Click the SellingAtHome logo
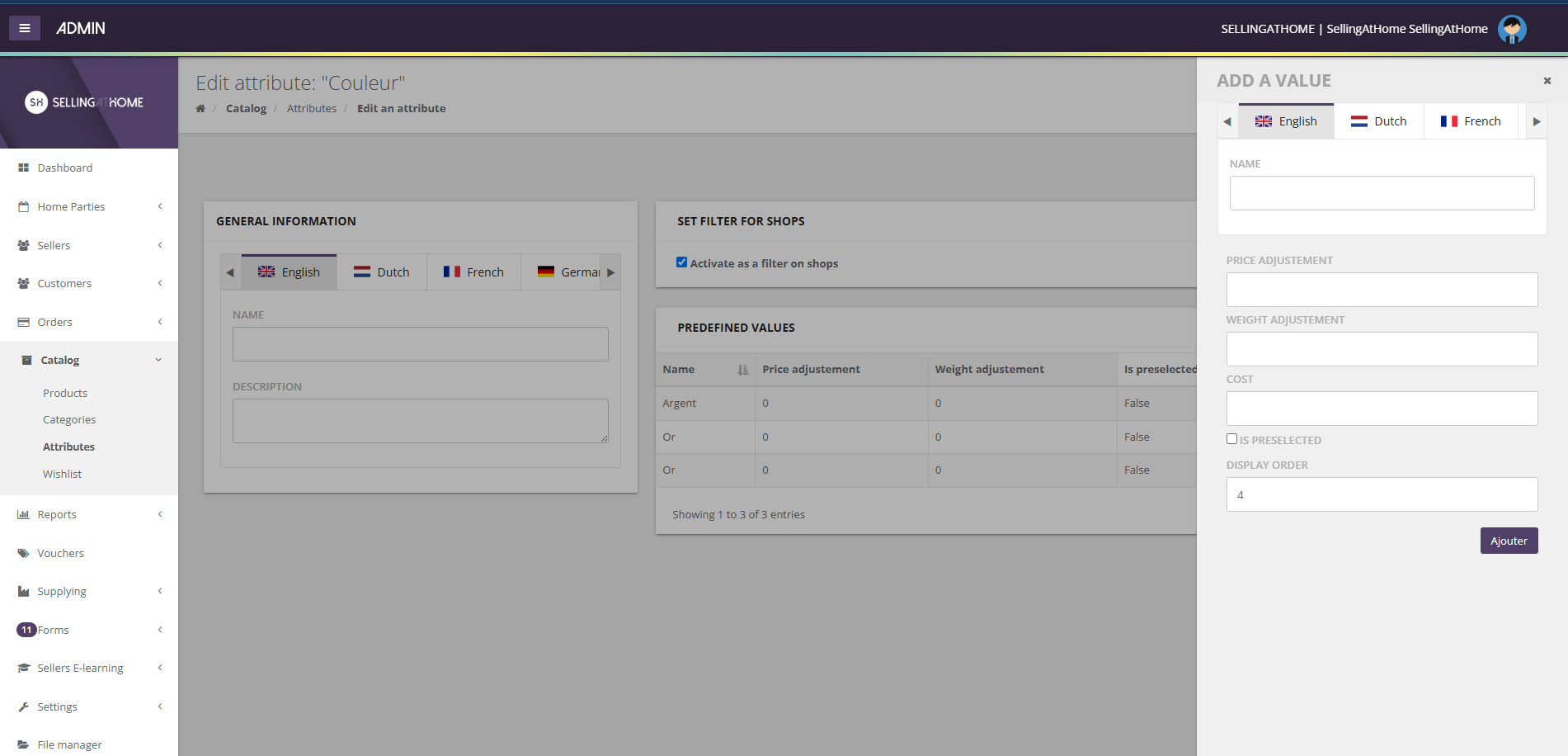1568x756 pixels. click(84, 102)
